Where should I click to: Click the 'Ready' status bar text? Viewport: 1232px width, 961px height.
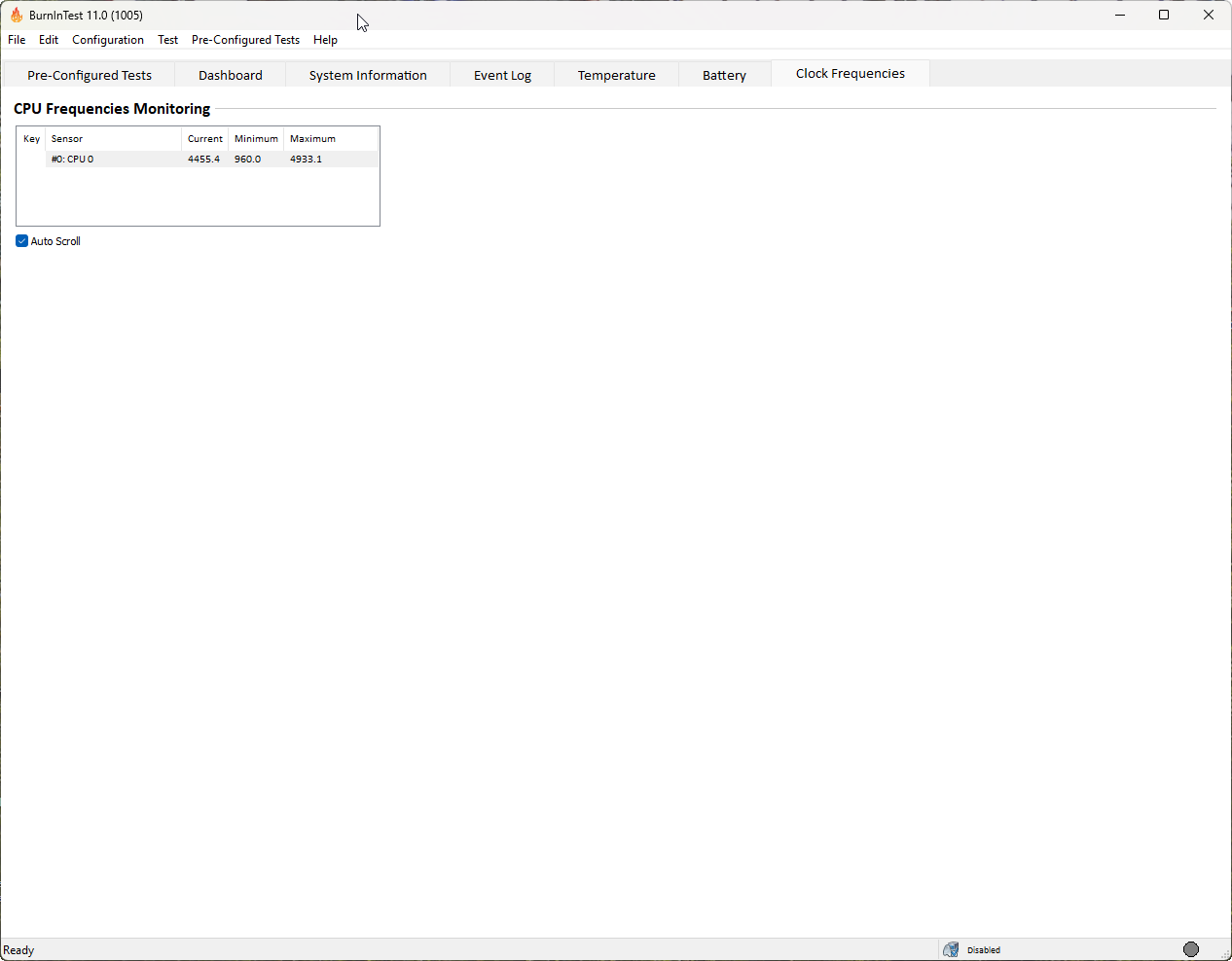[18, 950]
